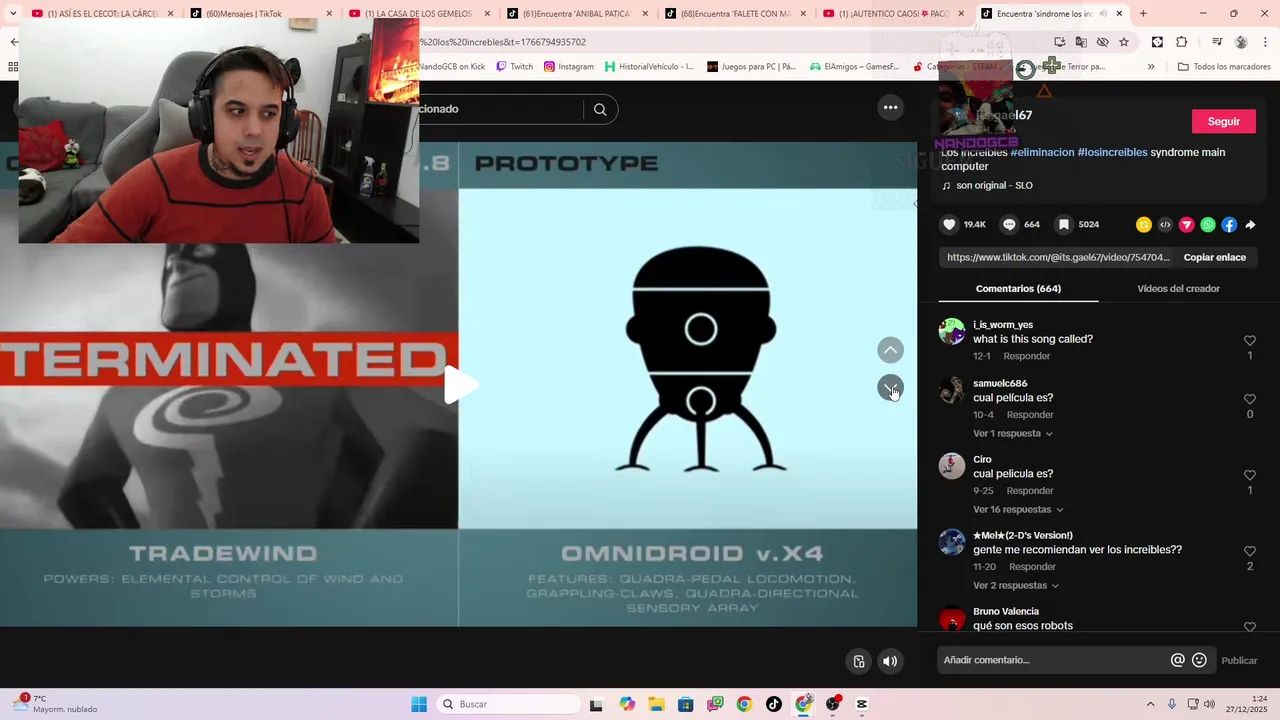
Task: Expand 'Ver 2 respuestas' under Mel
Action: 1016,586
